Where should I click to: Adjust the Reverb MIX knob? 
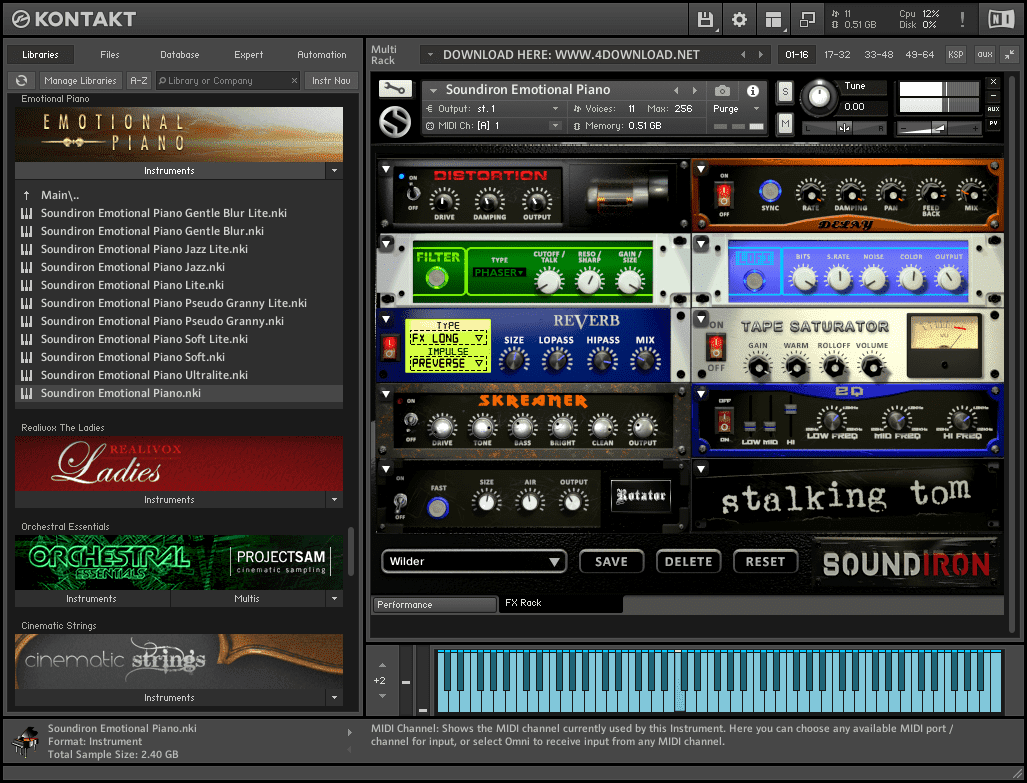point(645,360)
